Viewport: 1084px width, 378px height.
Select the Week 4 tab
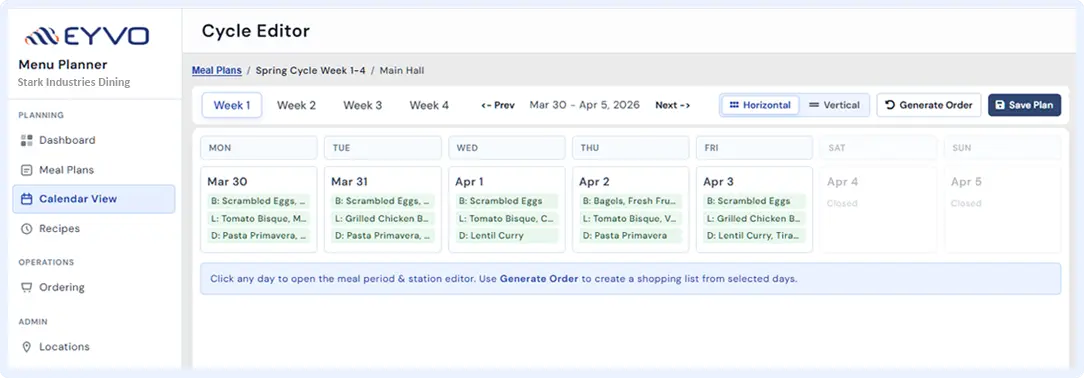pos(429,105)
